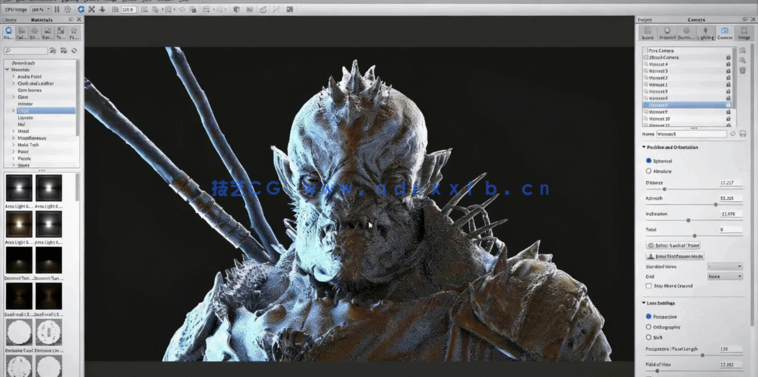Adjust the Distance slider
The image size is (758, 377).
(x=664, y=189)
